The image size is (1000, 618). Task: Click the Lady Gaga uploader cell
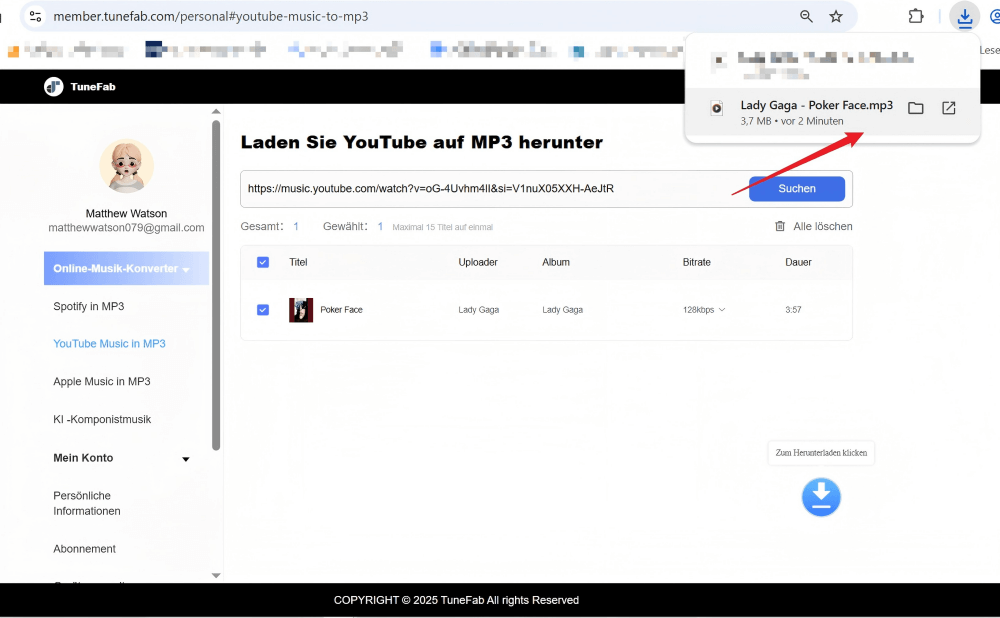pyautogui.click(x=478, y=310)
